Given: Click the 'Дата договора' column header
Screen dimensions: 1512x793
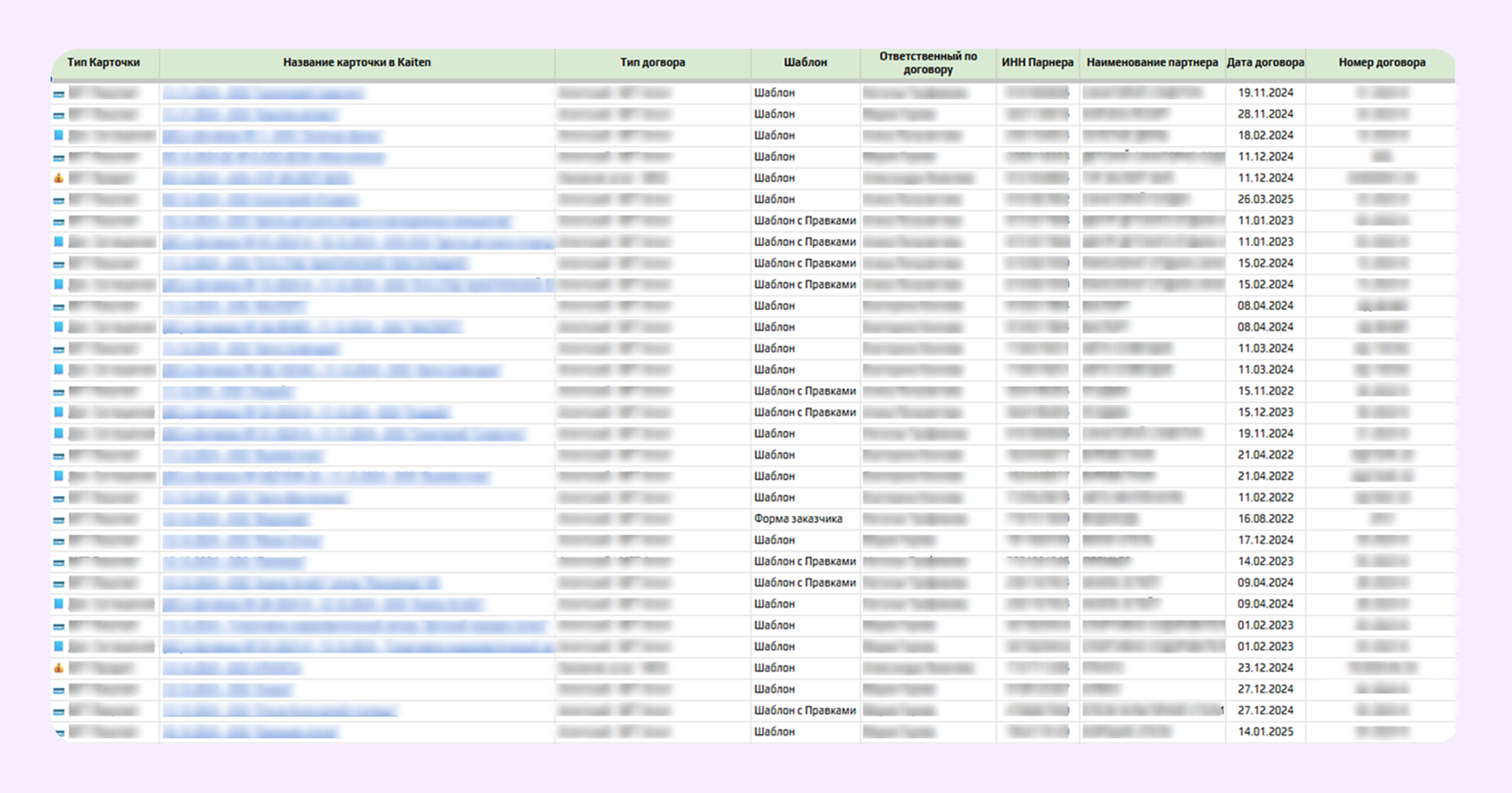Looking at the screenshot, I should pyautogui.click(x=1265, y=63).
